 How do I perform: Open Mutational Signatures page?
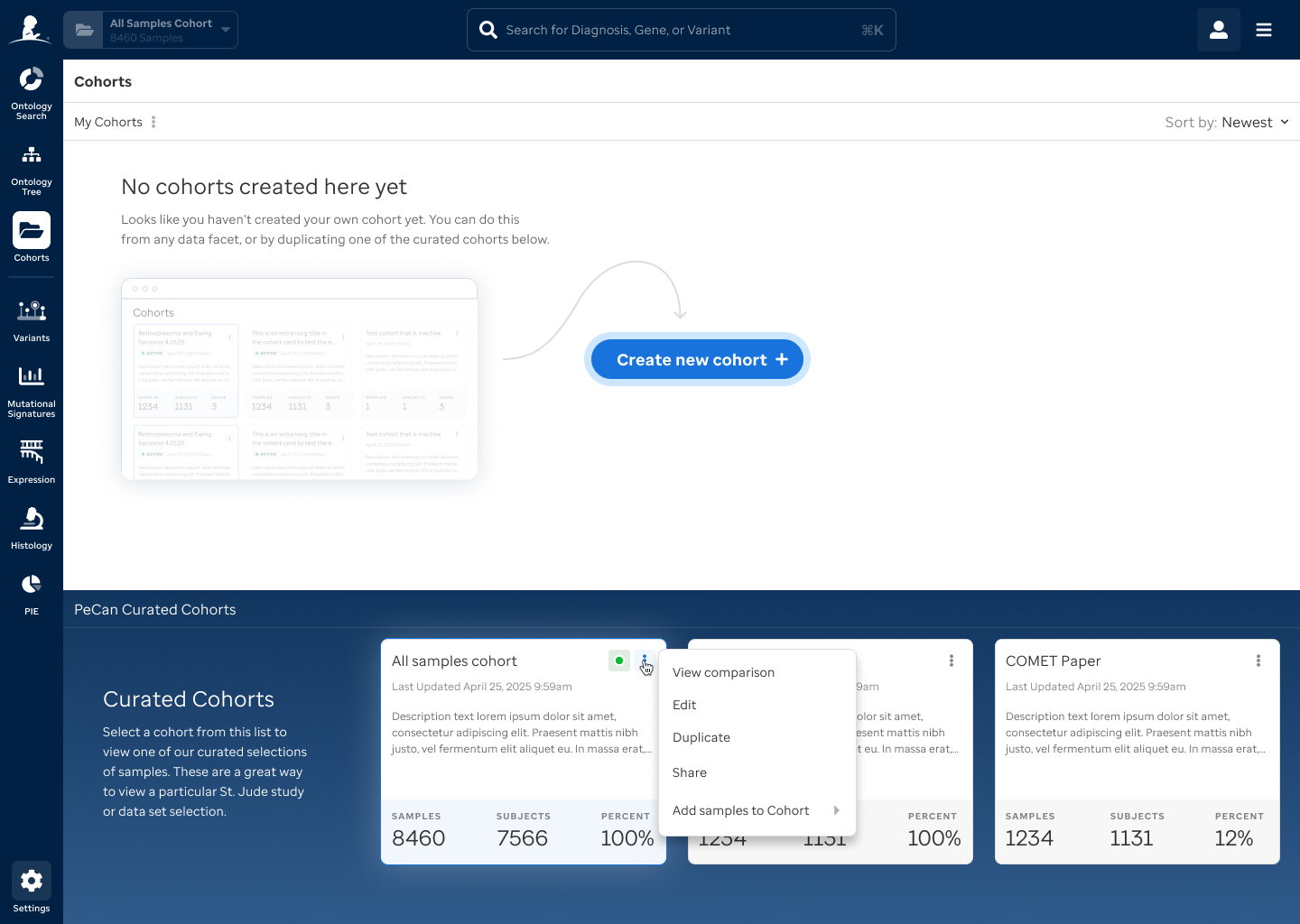click(x=31, y=390)
